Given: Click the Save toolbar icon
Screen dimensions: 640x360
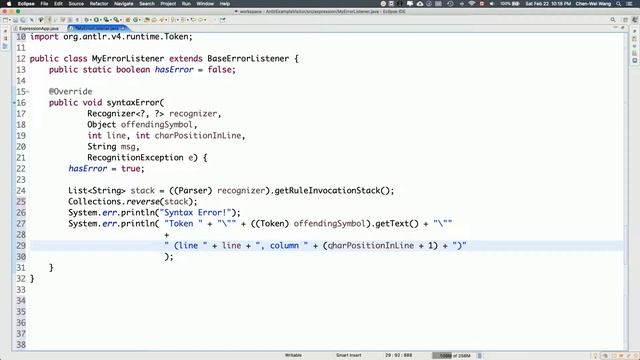Looking at the screenshot, I should click(15, 20).
